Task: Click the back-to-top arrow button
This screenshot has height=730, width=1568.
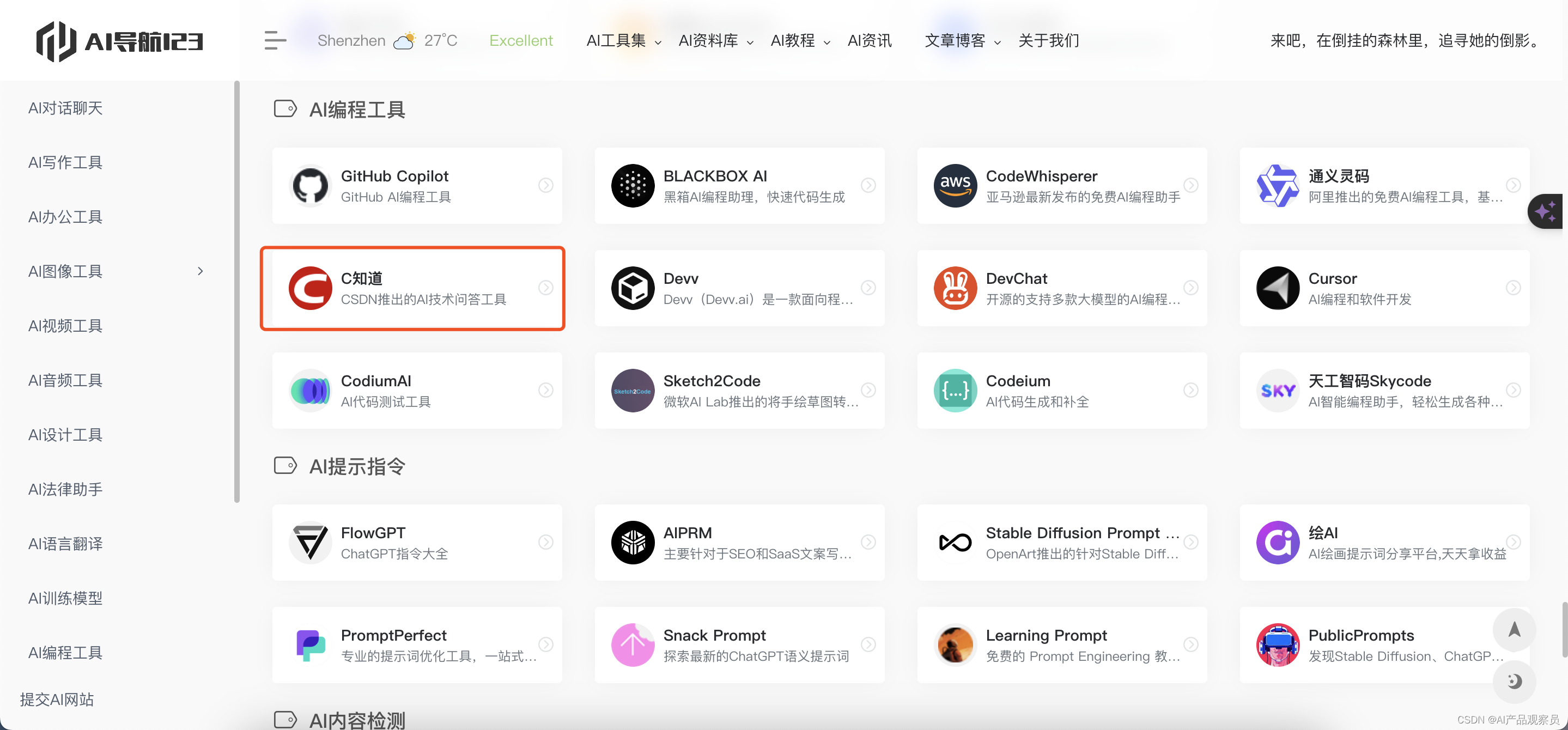Action: pyautogui.click(x=1514, y=630)
